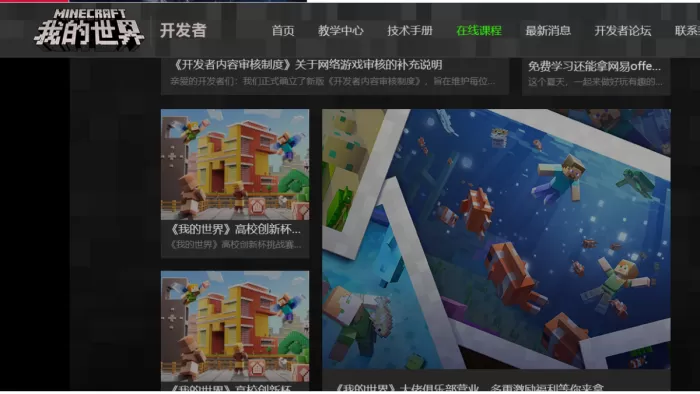700x394 pixels.
Task: Open 最新消息 navigation link
Action: coord(548,31)
